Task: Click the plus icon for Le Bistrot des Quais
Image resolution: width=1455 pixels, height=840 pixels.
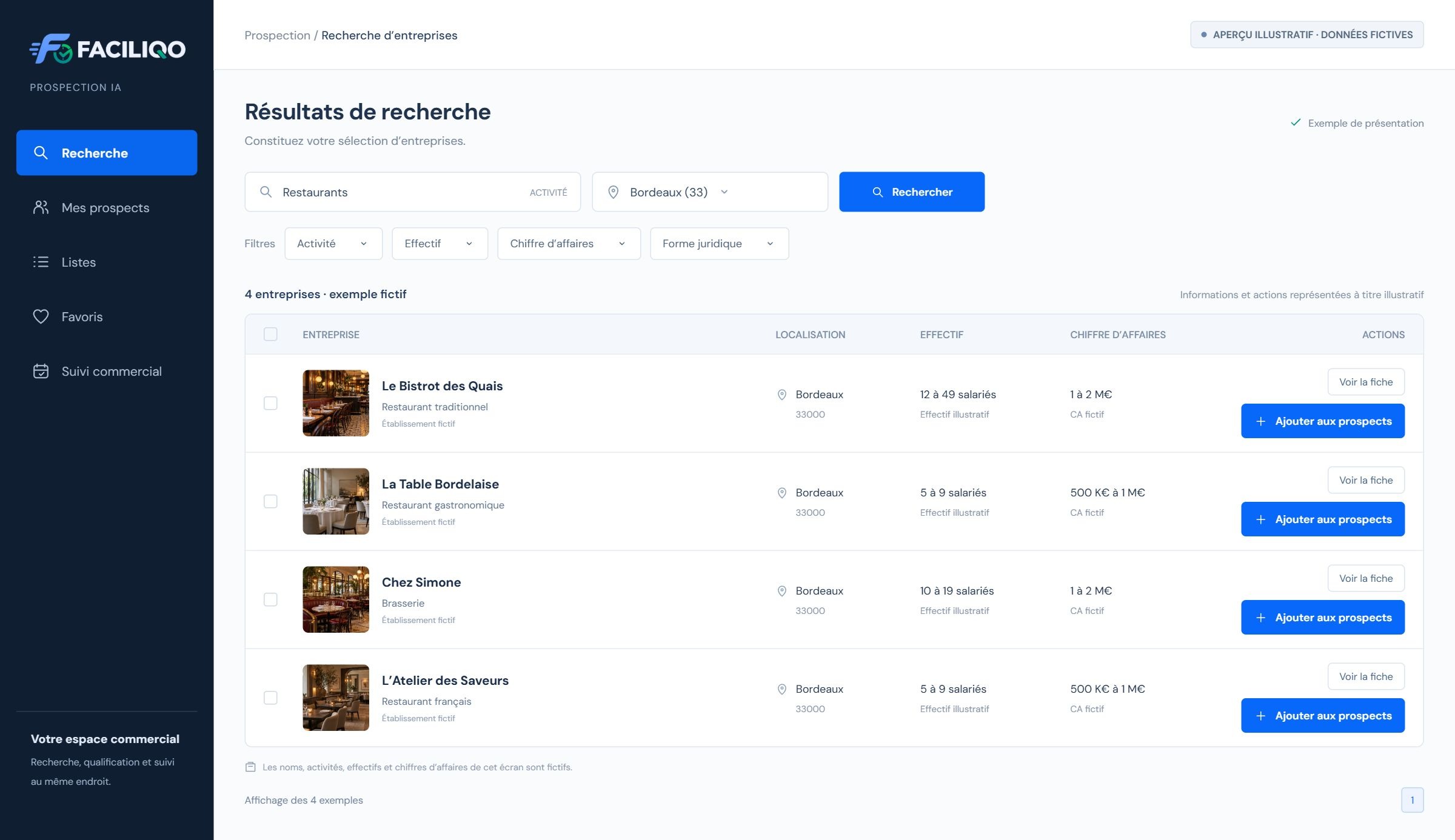Action: (1260, 421)
